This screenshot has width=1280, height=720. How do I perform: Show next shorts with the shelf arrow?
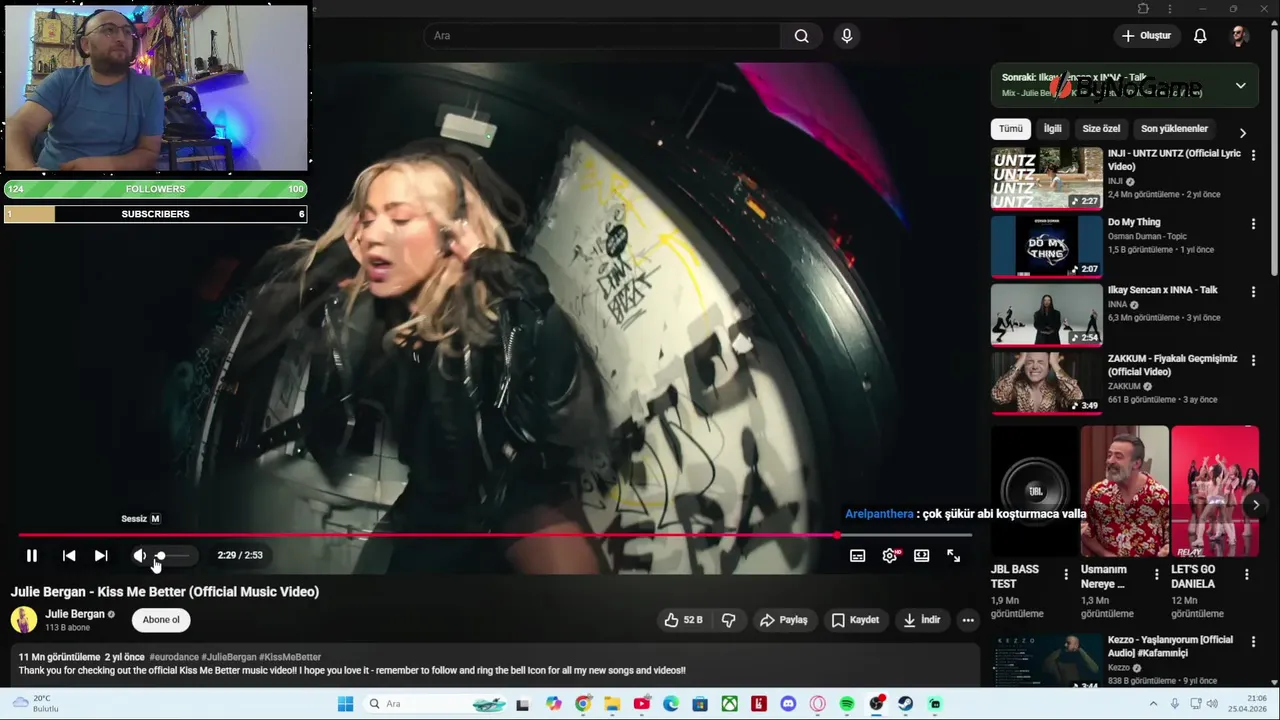click(1256, 505)
